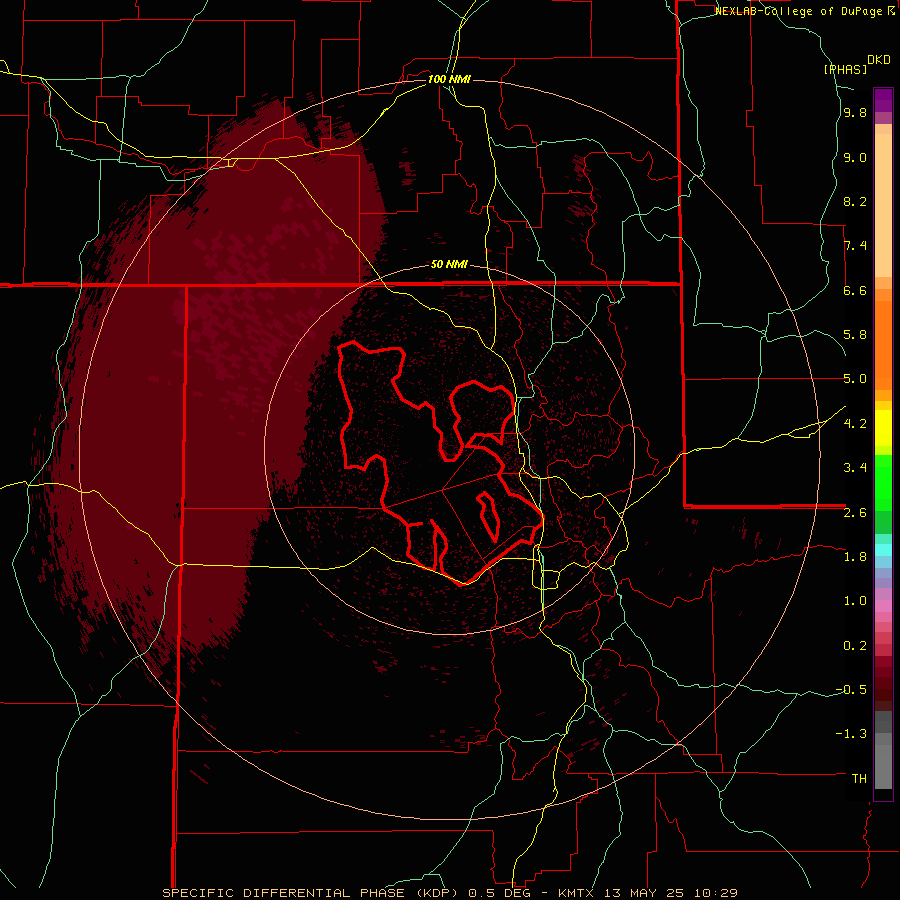The image size is (900, 900).
Task: Click the 9.8 value on the scale
Action: 855,113
